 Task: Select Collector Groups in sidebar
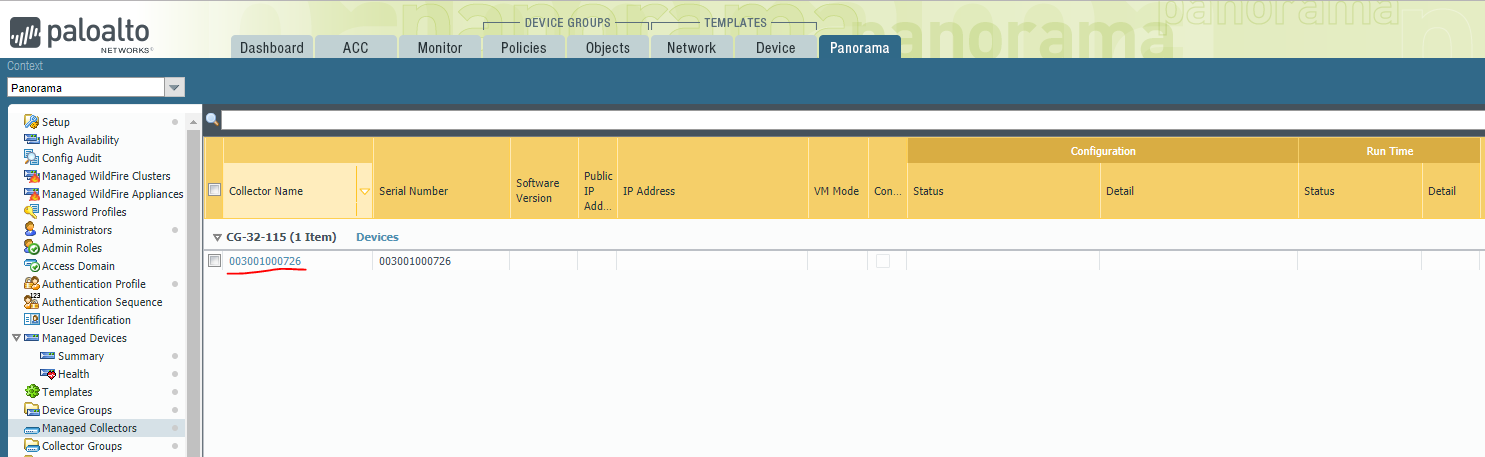point(82,446)
